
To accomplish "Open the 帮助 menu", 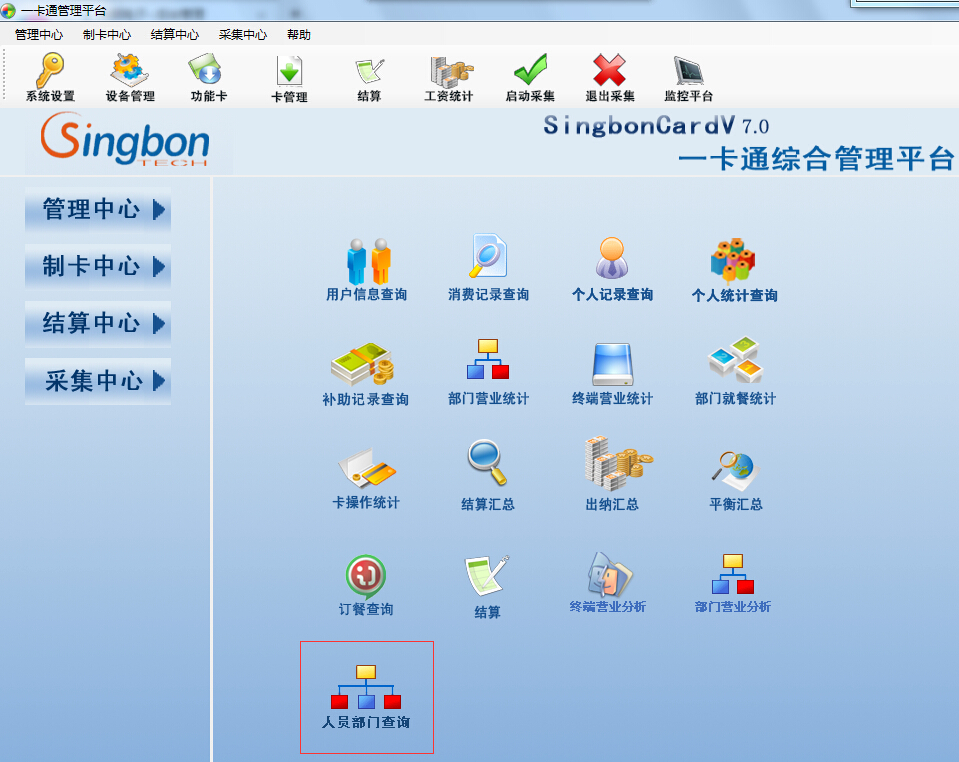I will pyautogui.click(x=299, y=35).
